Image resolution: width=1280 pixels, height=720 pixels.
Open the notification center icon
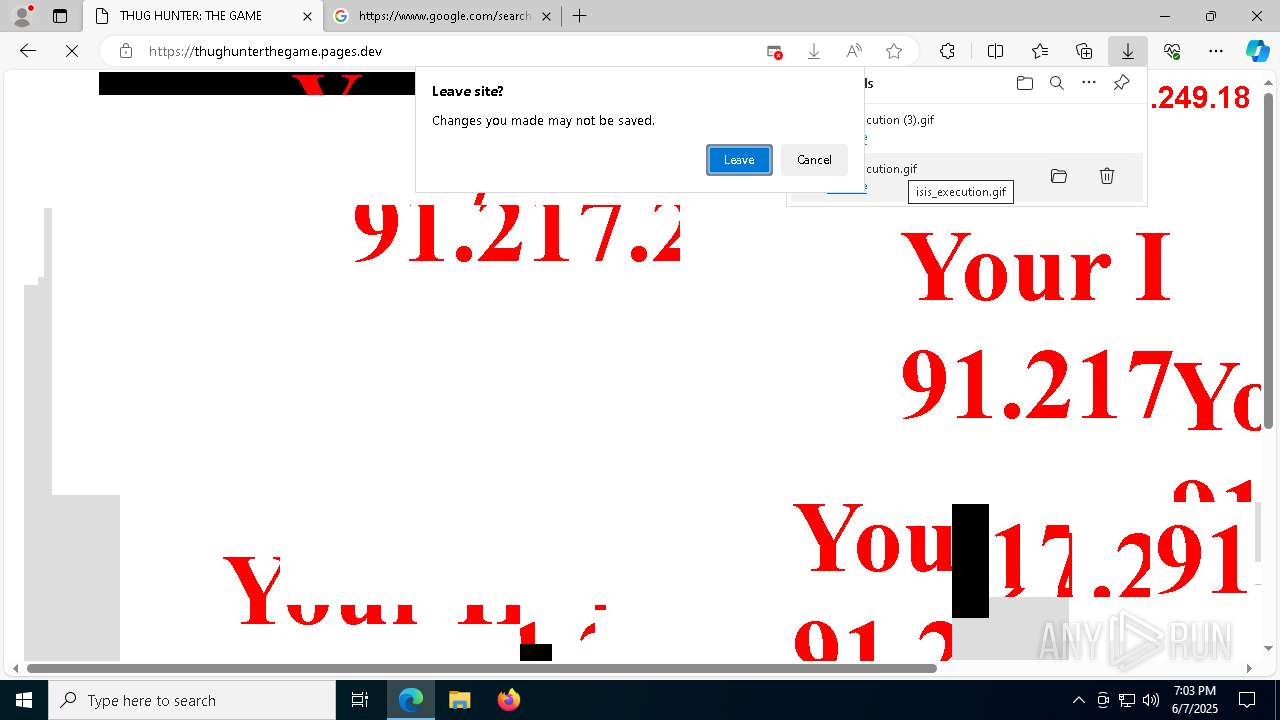point(1247,700)
